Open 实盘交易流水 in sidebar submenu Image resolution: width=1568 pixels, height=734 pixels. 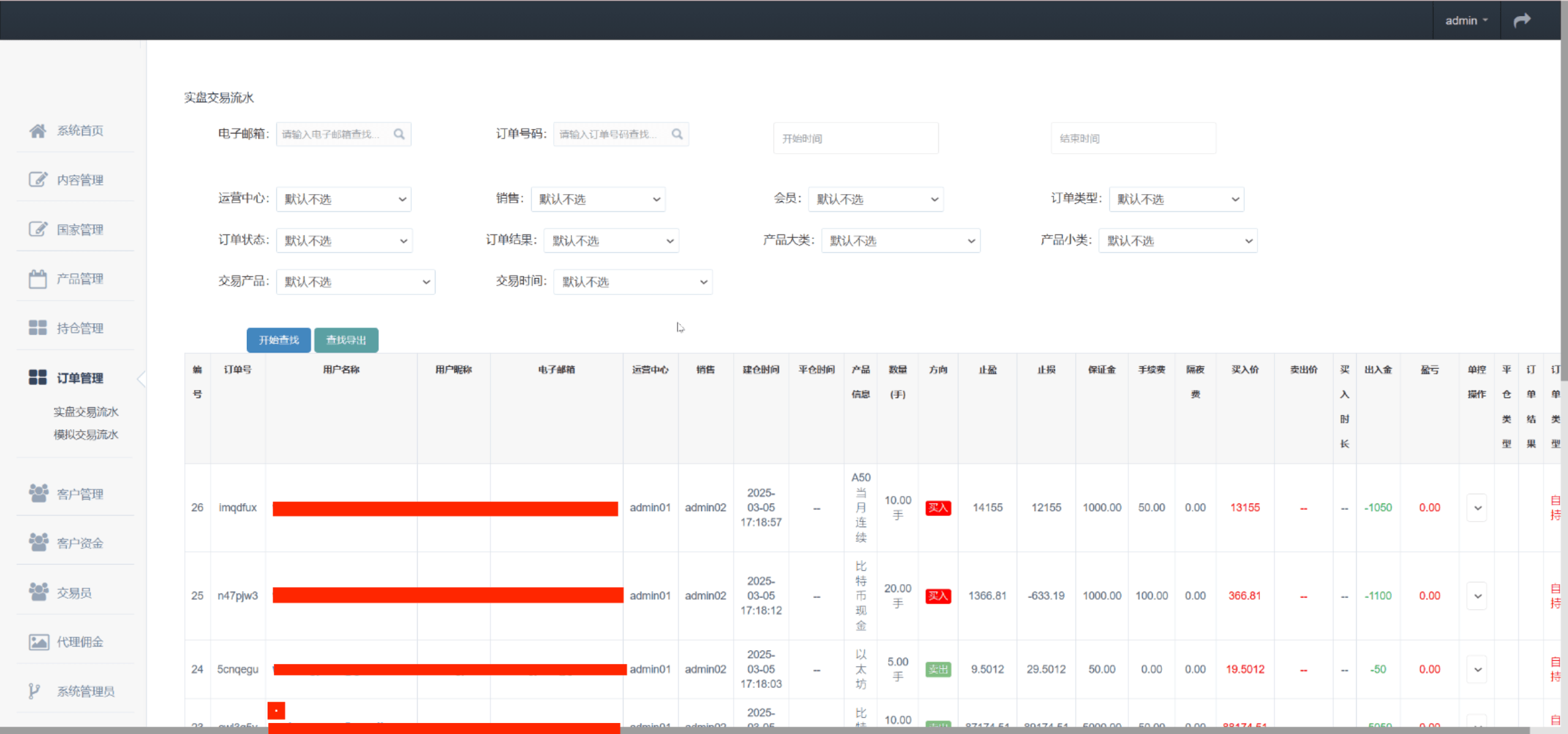point(86,412)
